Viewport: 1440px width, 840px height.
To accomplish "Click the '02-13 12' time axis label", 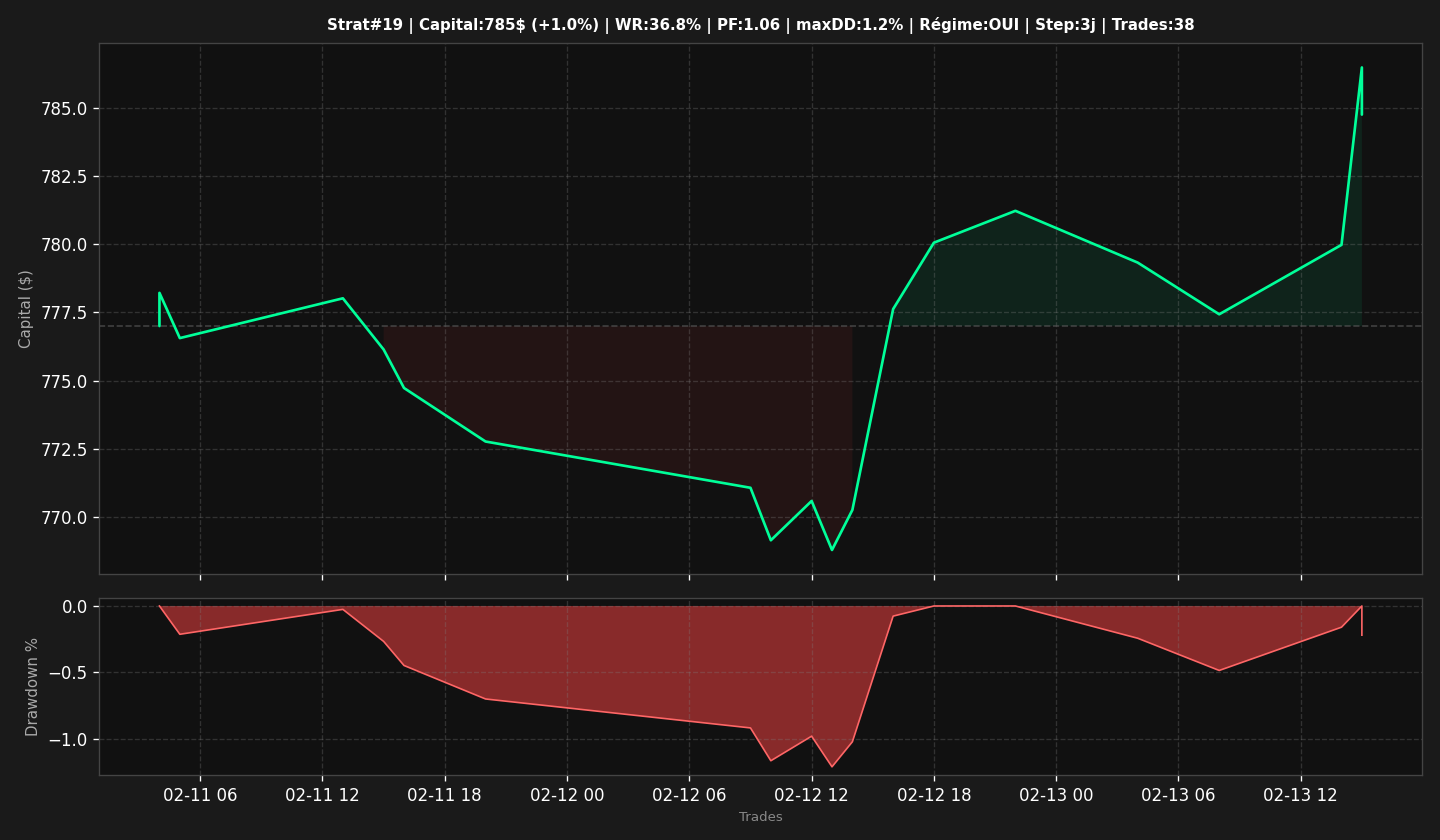I will point(1301,796).
